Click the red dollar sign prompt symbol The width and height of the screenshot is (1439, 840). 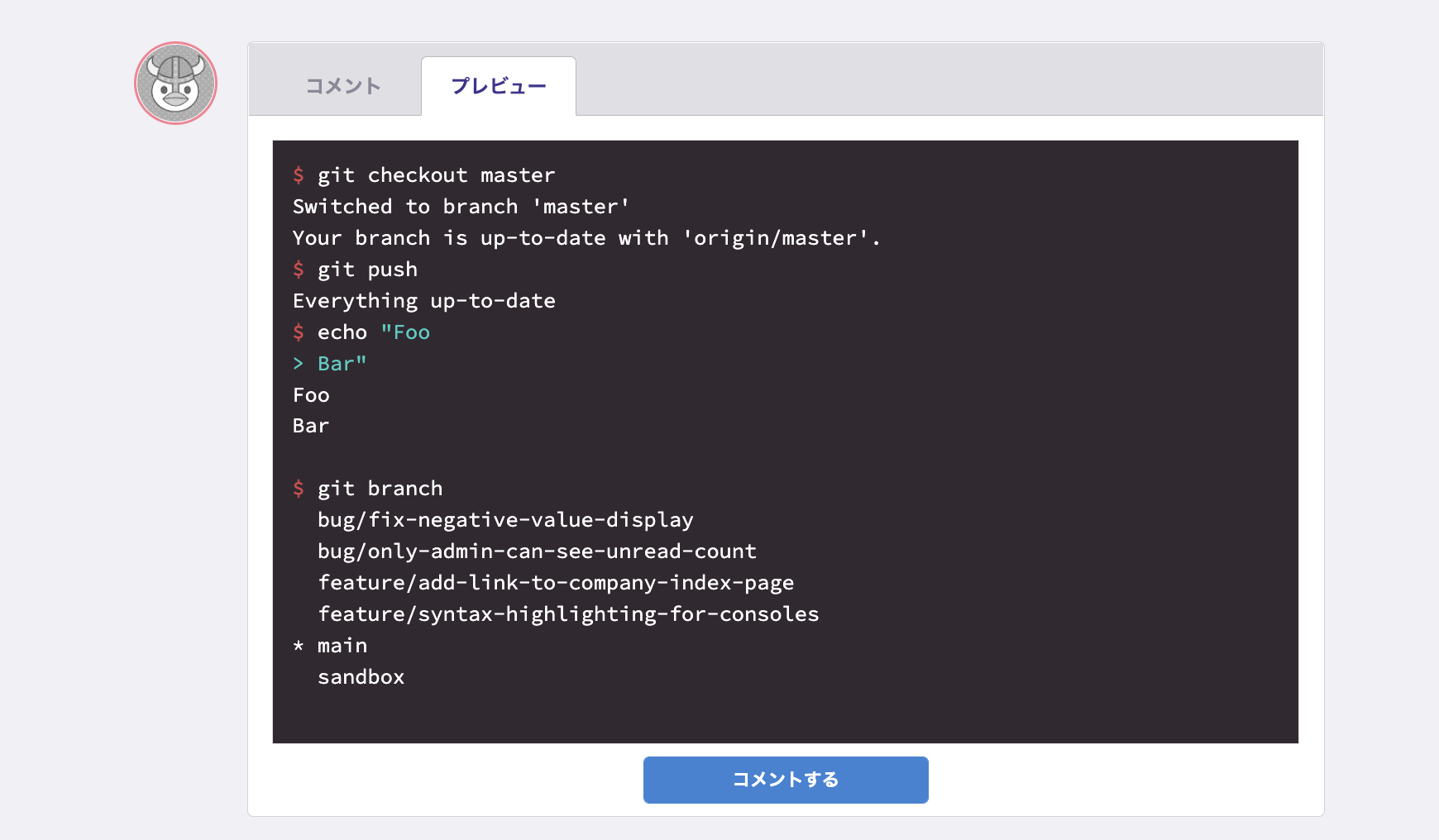point(299,174)
